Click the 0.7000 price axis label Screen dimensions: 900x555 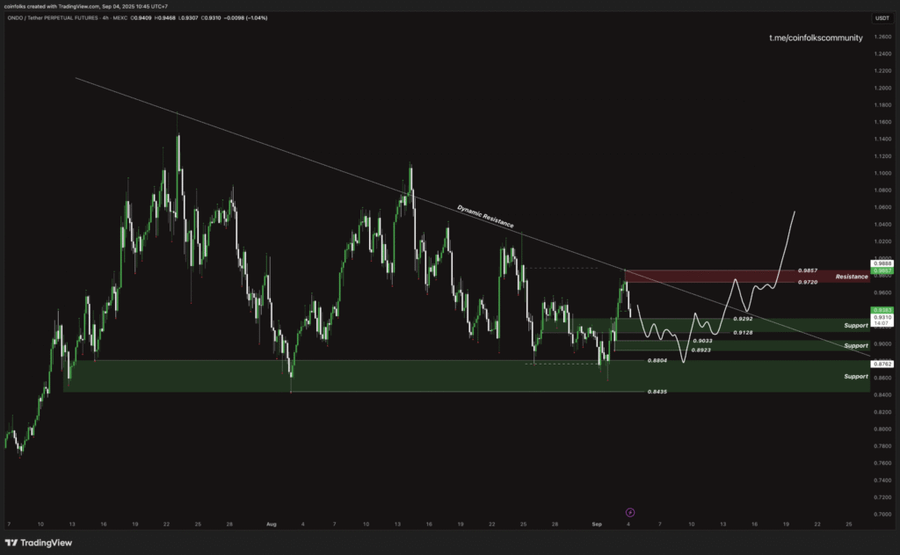click(882, 514)
